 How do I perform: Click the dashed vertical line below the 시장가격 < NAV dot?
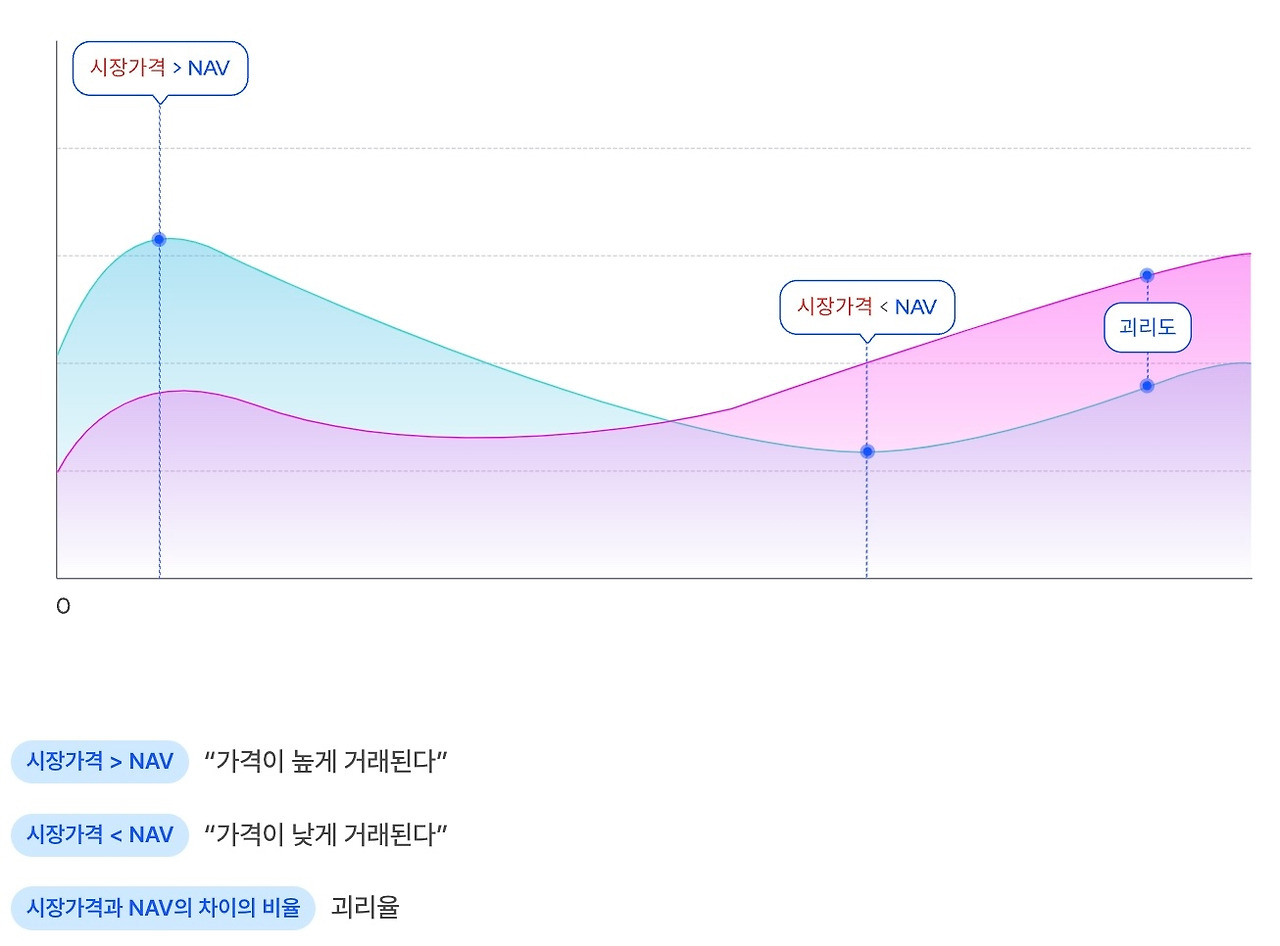point(867,520)
